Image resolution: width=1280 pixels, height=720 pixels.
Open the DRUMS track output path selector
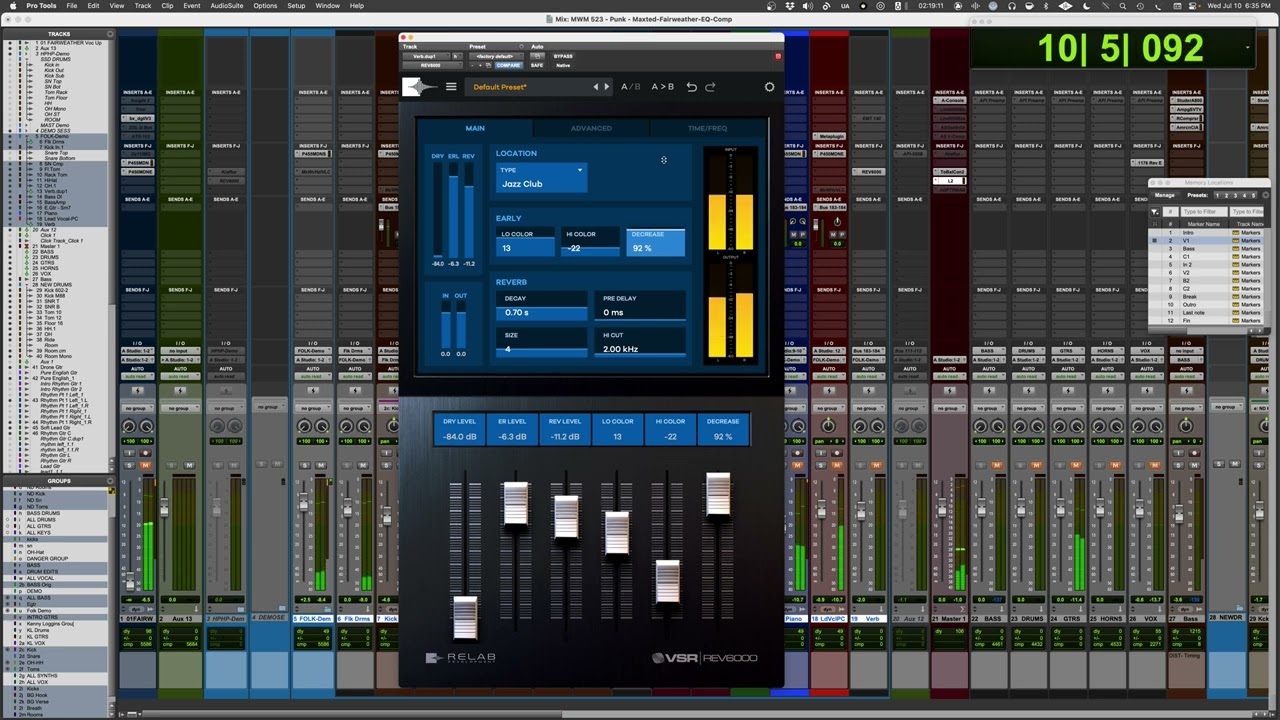(1029, 360)
